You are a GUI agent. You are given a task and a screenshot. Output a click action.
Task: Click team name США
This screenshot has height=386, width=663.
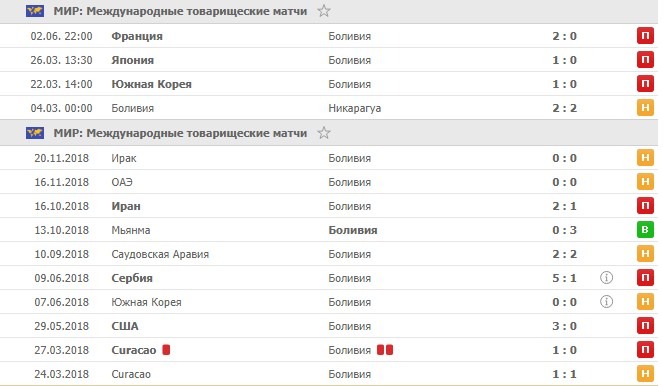coord(125,326)
